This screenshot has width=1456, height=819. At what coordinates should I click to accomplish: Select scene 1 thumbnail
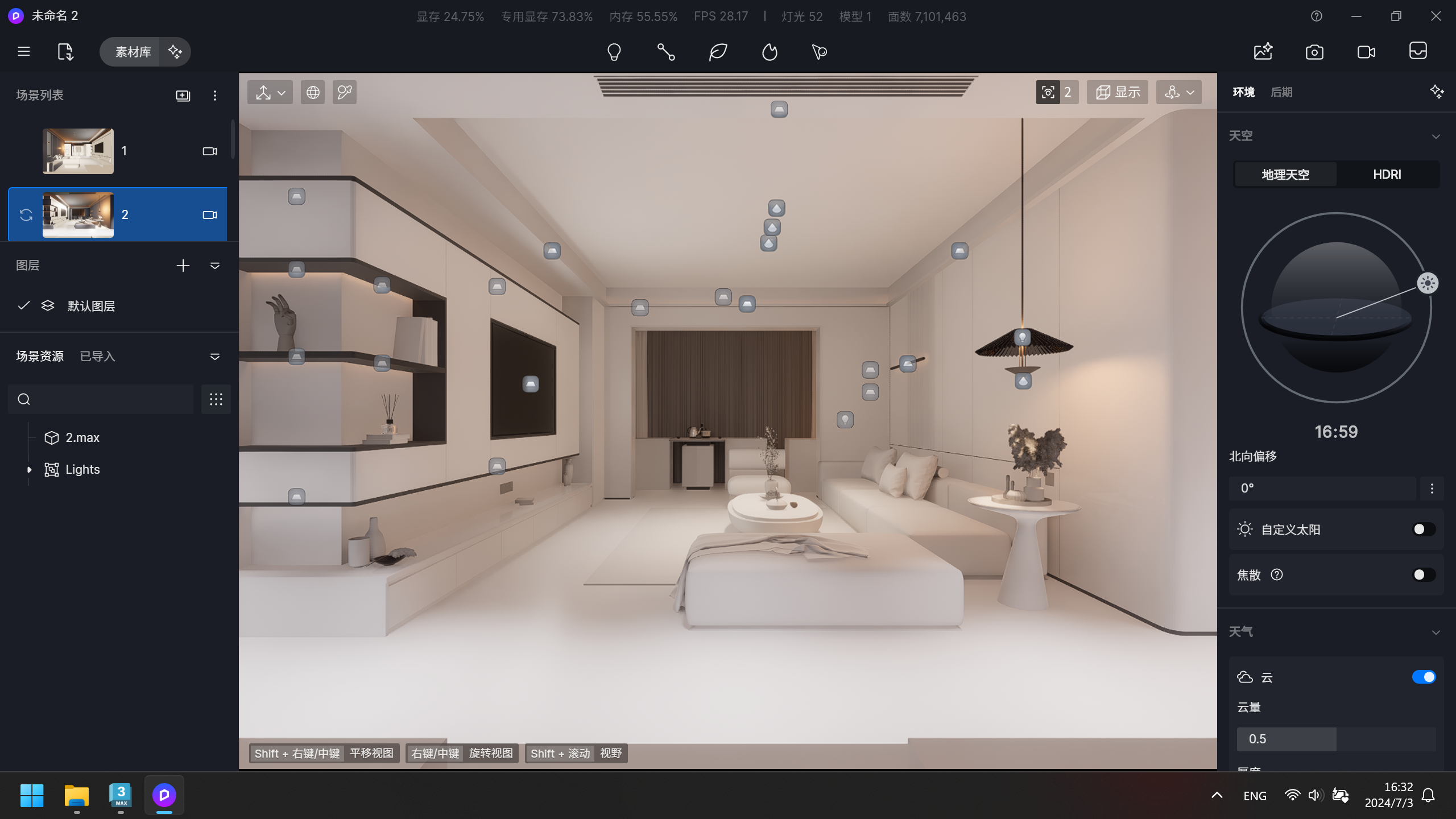pos(78,151)
